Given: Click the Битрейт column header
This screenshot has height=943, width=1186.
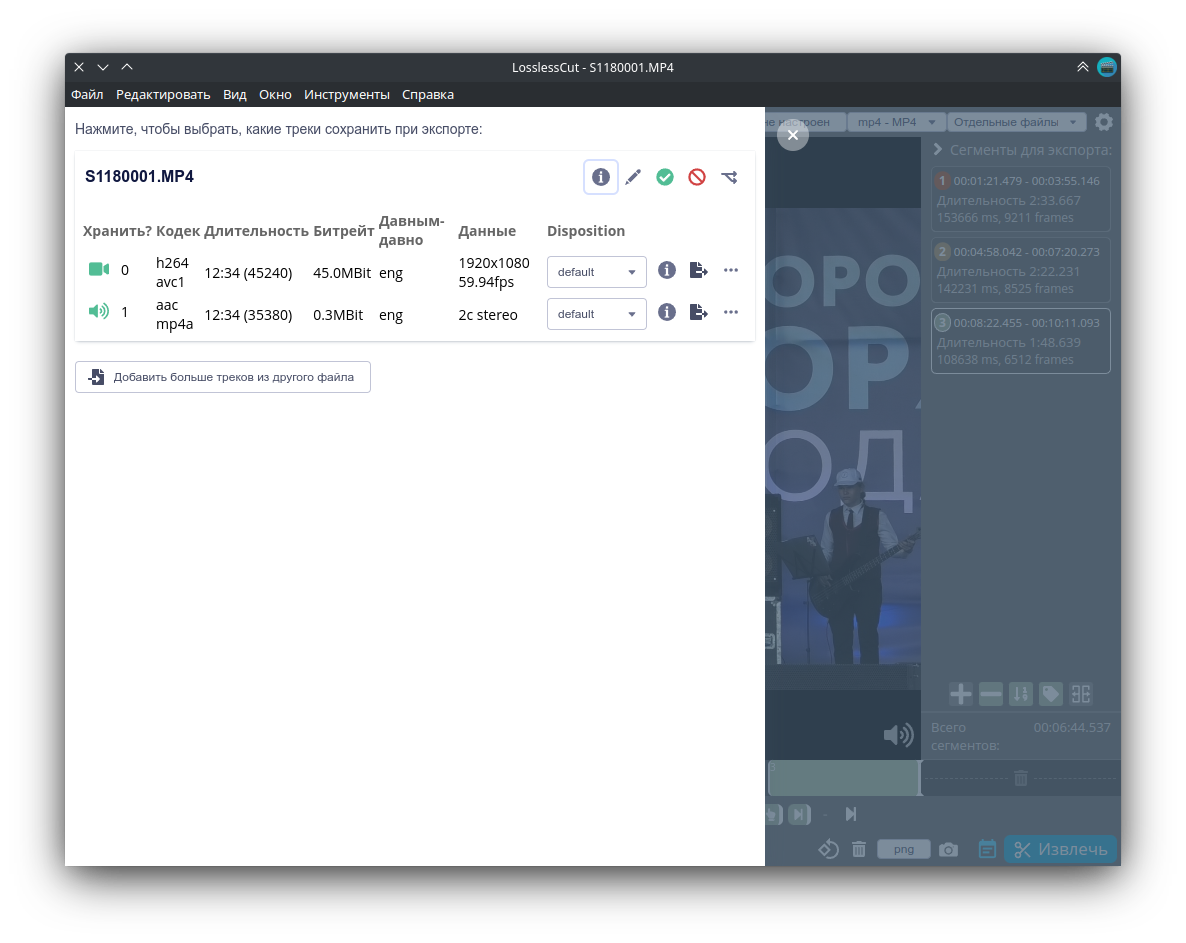Looking at the screenshot, I should point(343,231).
